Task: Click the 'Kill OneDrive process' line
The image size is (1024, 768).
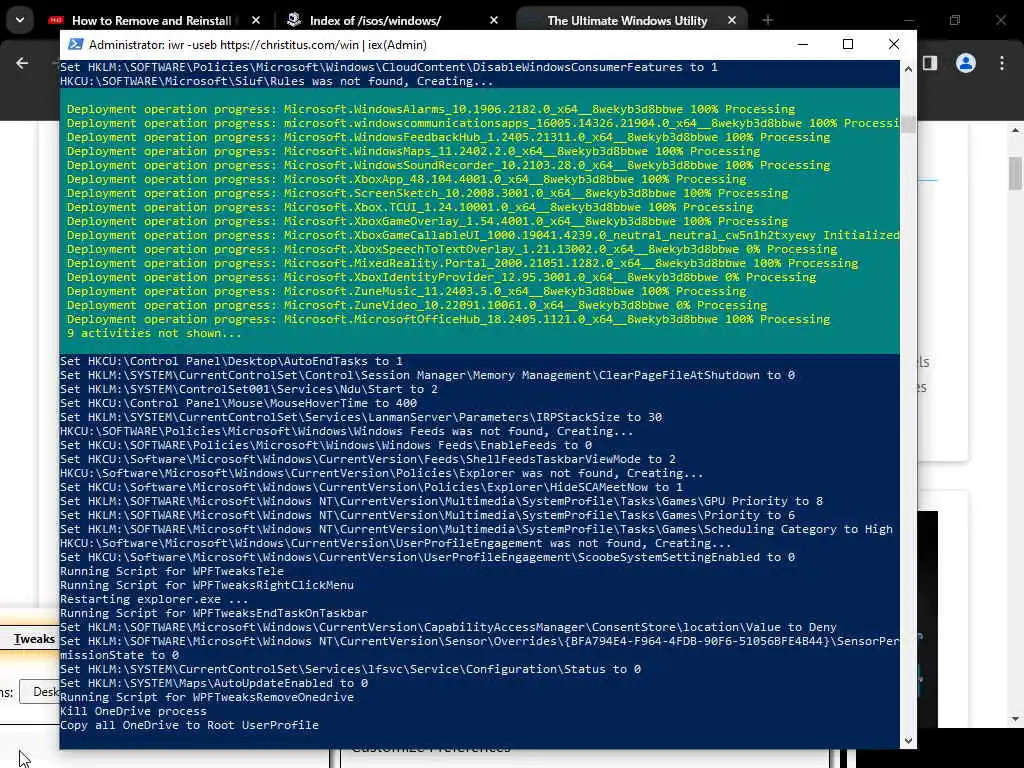Action: pyautogui.click(x=133, y=711)
